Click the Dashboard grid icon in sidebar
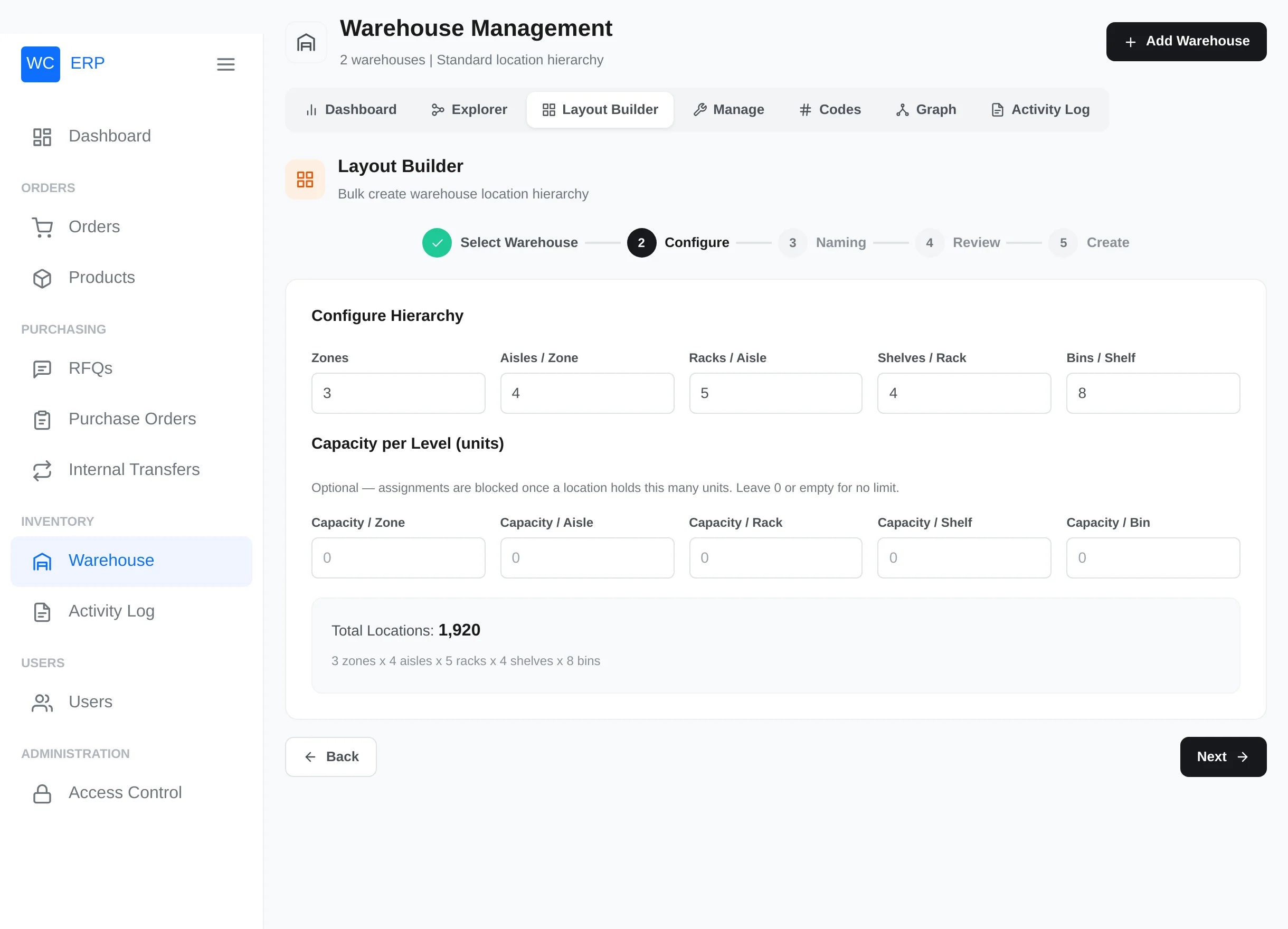The height and width of the screenshot is (929, 1288). (x=42, y=137)
